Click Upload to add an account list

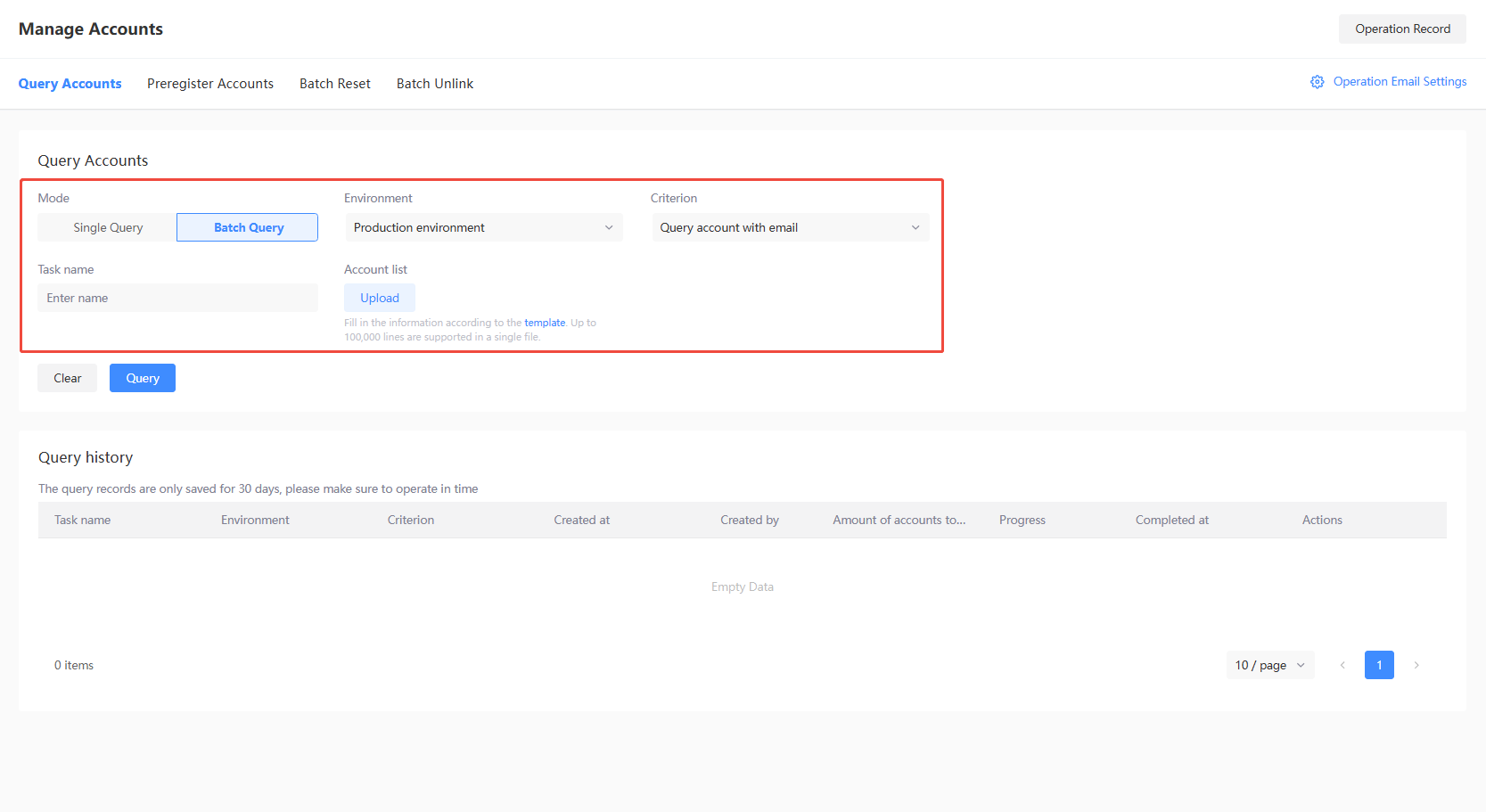(379, 297)
